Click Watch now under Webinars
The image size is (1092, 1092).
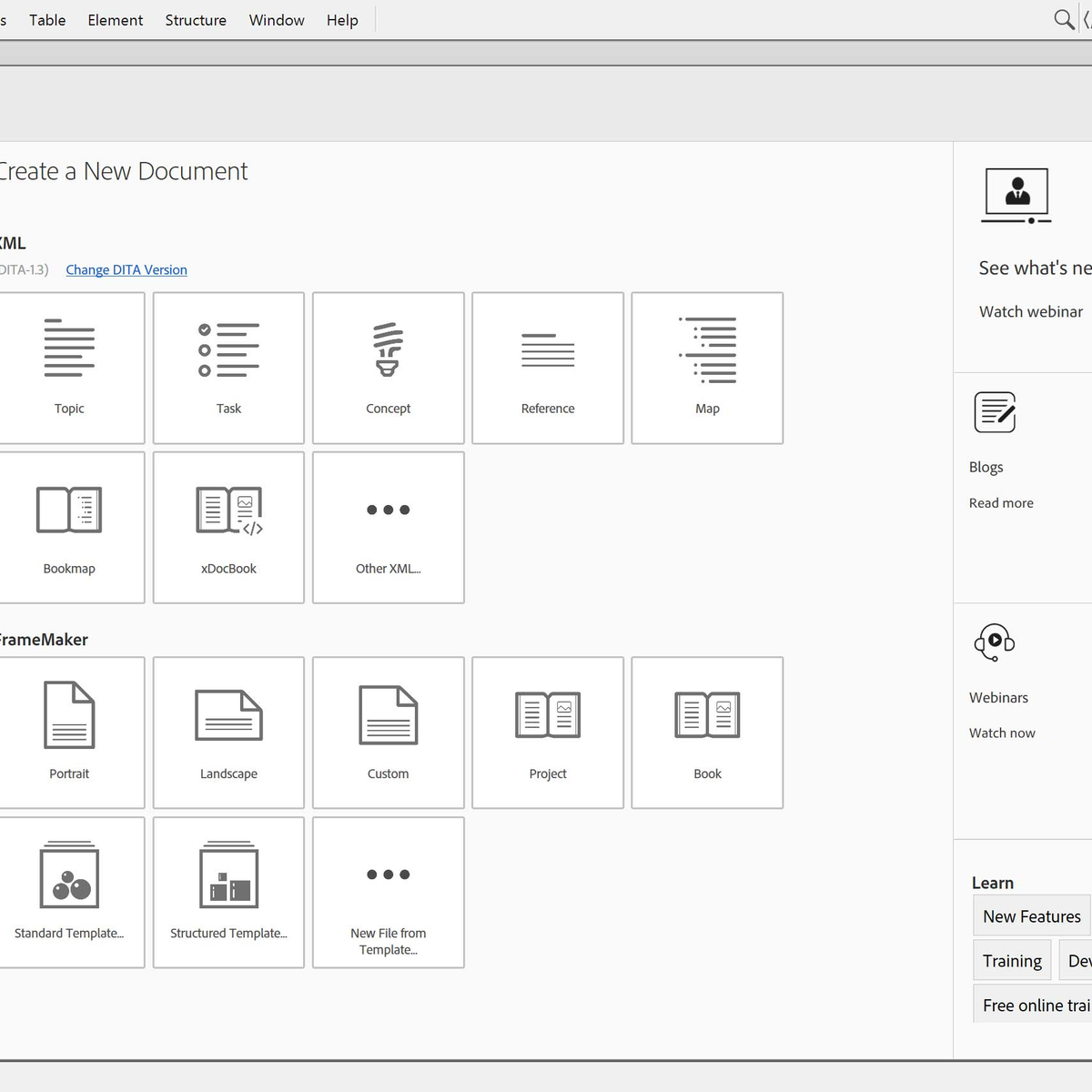1002,733
